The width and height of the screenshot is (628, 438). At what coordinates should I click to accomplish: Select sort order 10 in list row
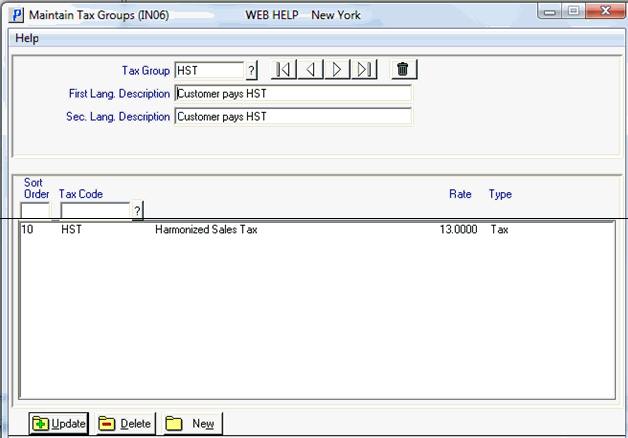[x=27, y=229]
